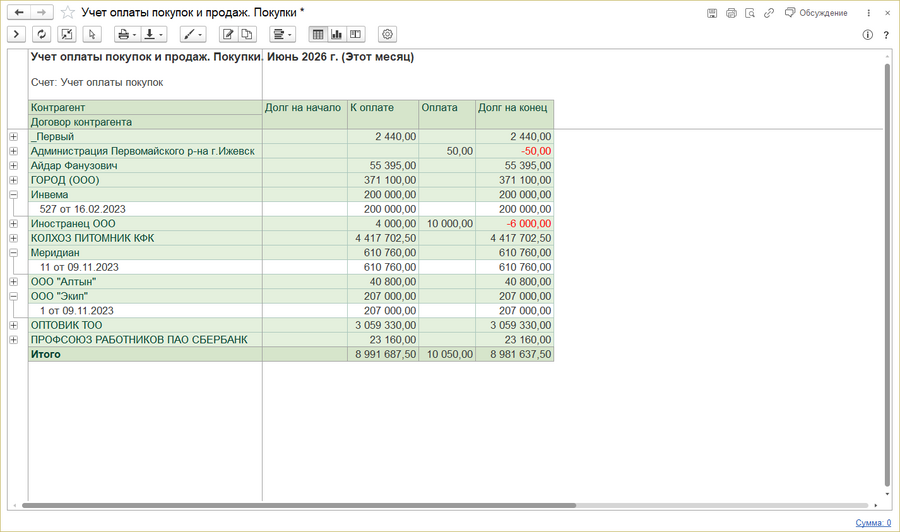Add the report to favorites with the star

click(x=68, y=12)
